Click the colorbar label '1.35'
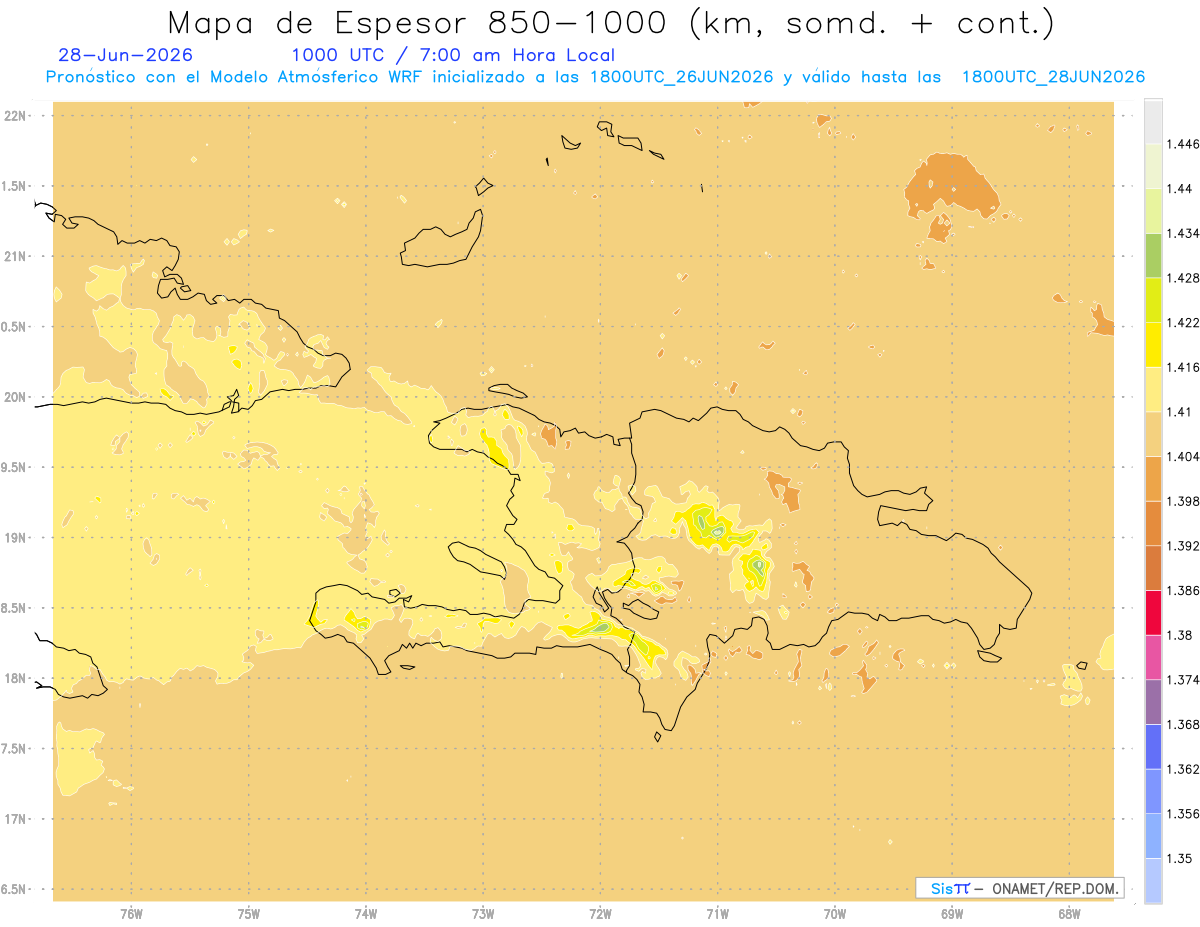1200x927 pixels. 1179,858
